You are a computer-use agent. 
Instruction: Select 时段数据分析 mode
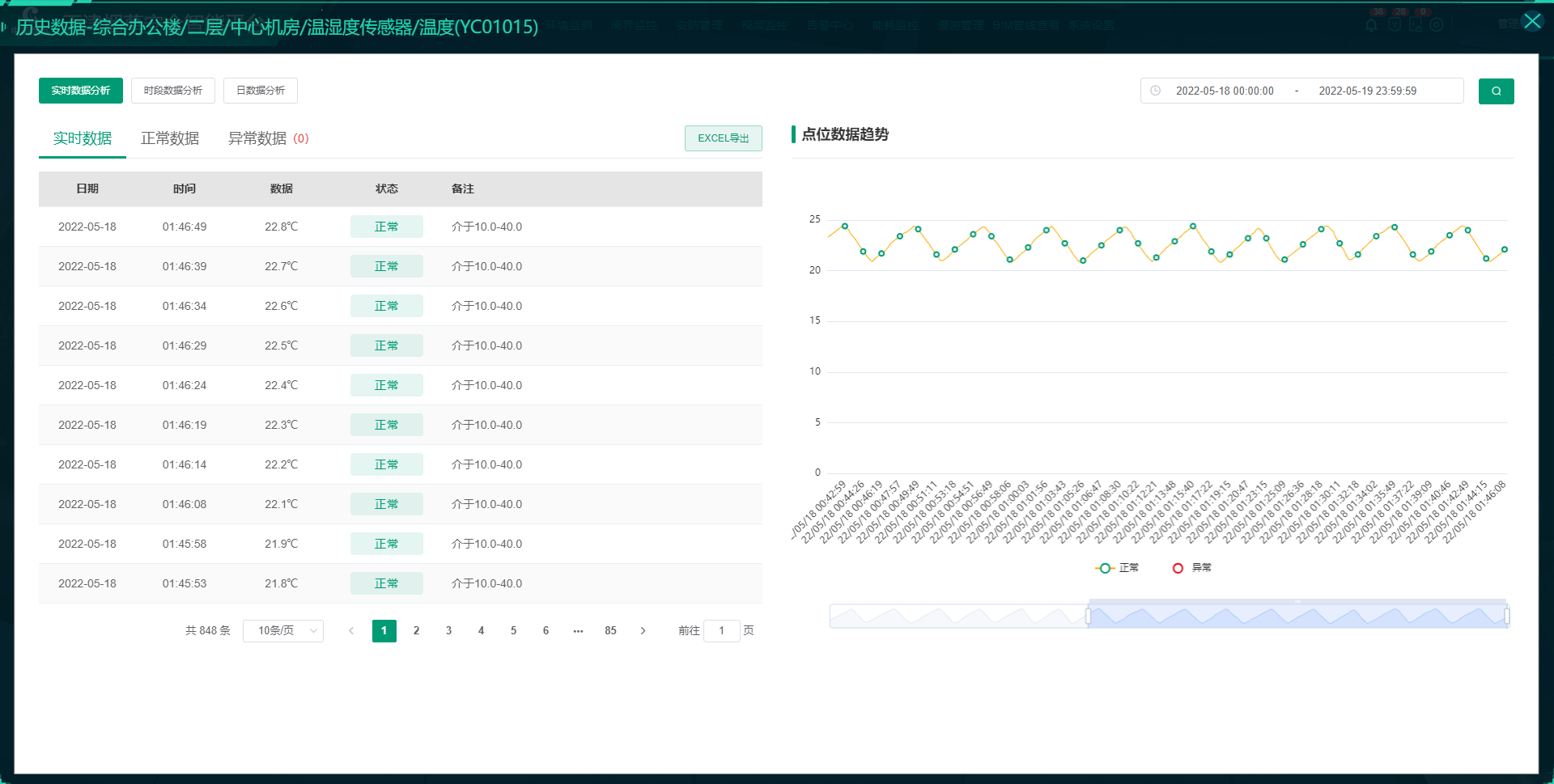pos(173,91)
